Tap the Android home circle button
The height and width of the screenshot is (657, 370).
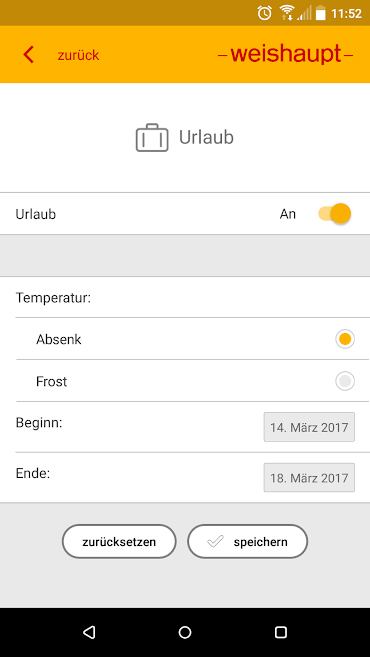[x=185, y=632]
